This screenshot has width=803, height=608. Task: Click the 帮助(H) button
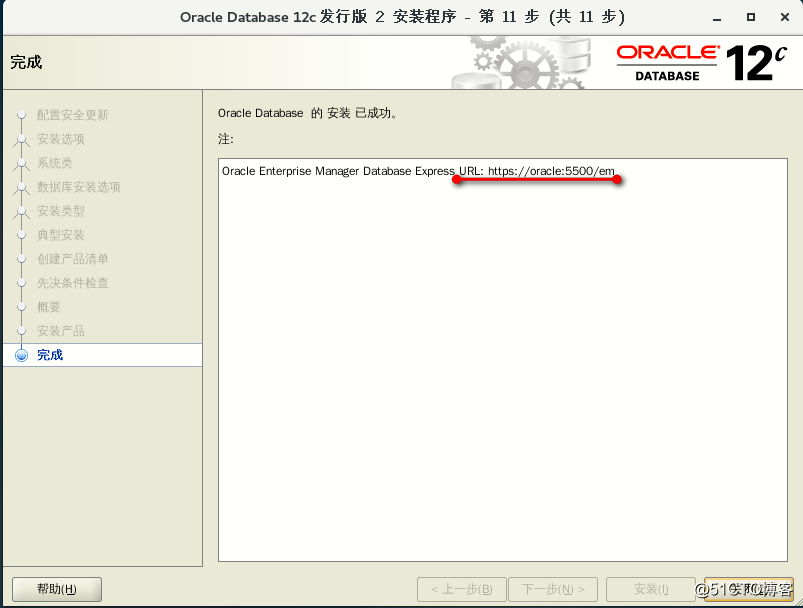click(x=55, y=589)
